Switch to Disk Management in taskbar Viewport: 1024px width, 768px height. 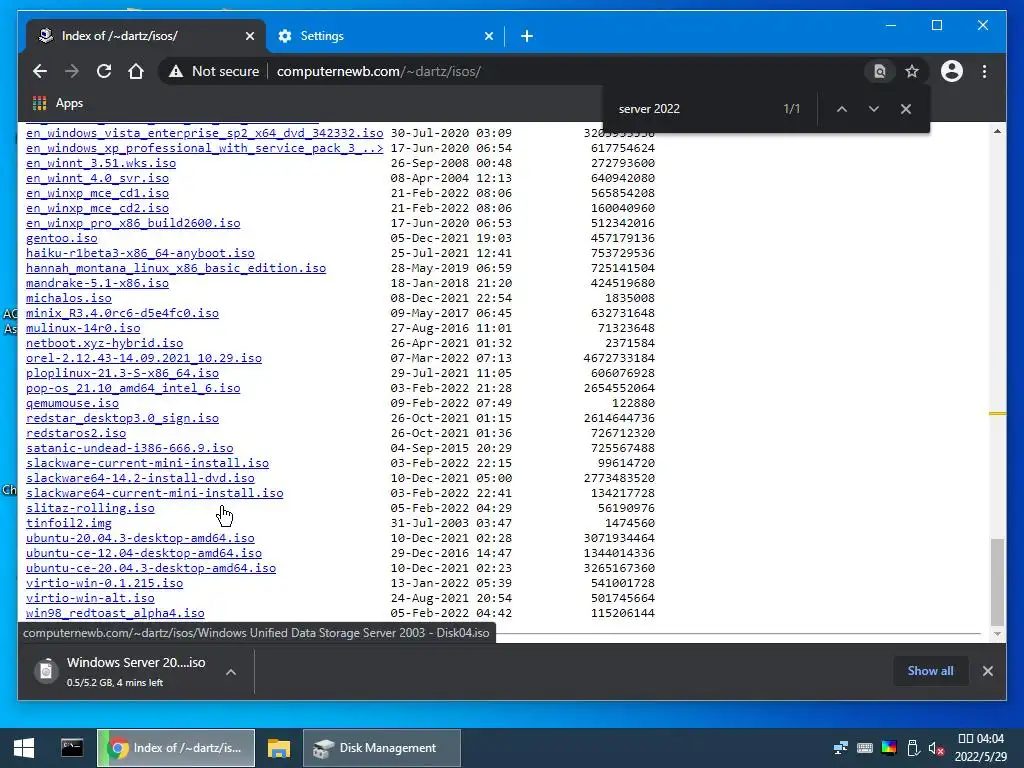pyautogui.click(x=382, y=748)
